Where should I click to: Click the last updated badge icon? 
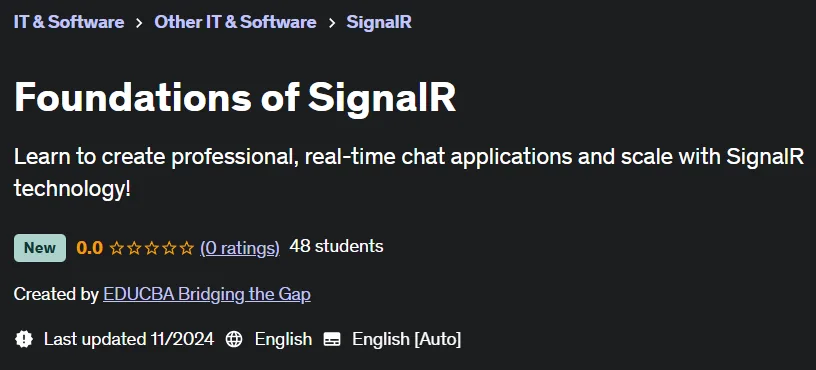point(23,339)
